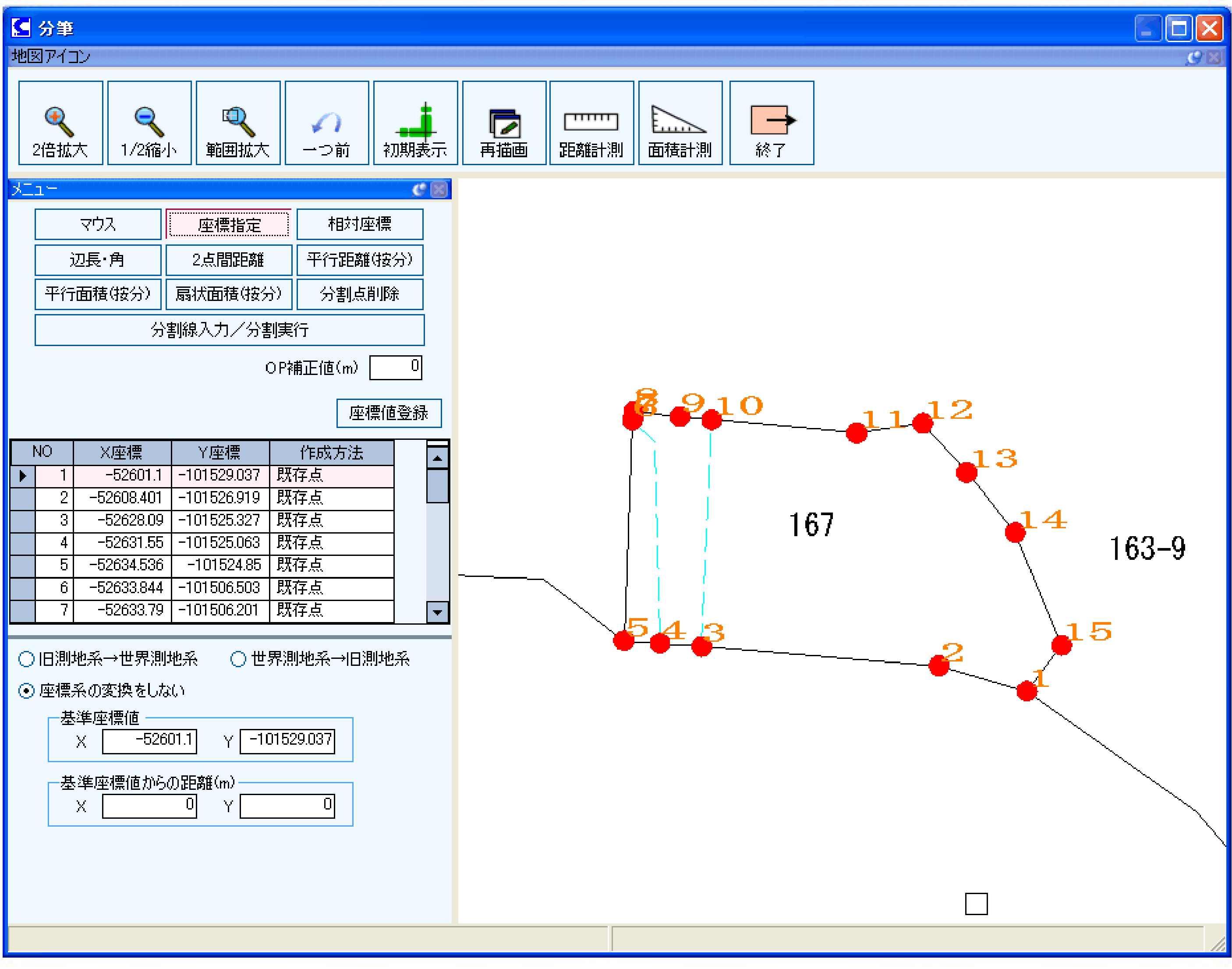Click the OP補正値(m) input field

click(396, 367)
